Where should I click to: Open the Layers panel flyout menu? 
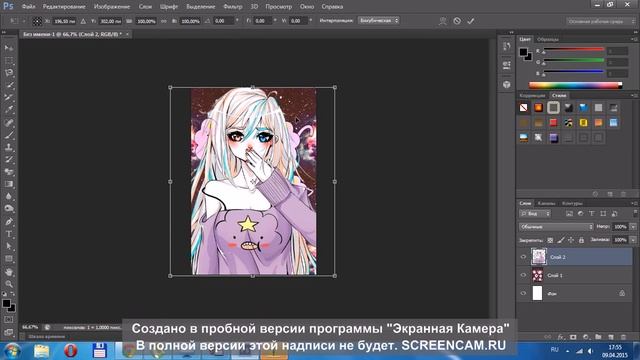point(634,203)
